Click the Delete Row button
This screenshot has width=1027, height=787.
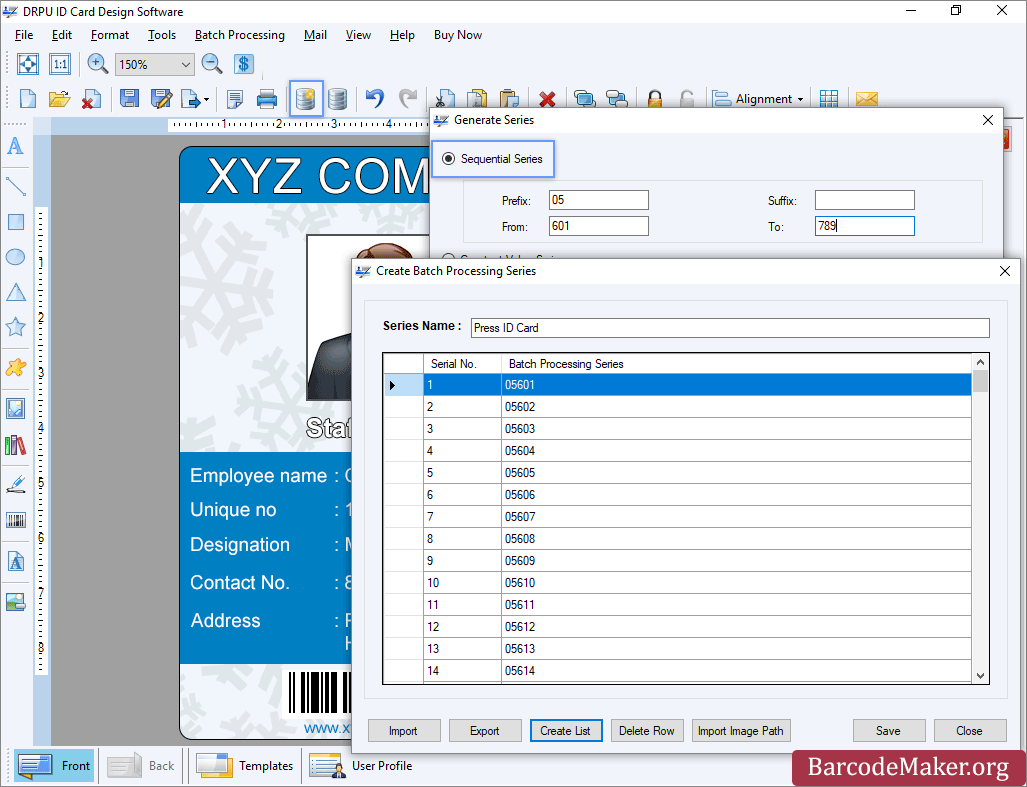647,731
